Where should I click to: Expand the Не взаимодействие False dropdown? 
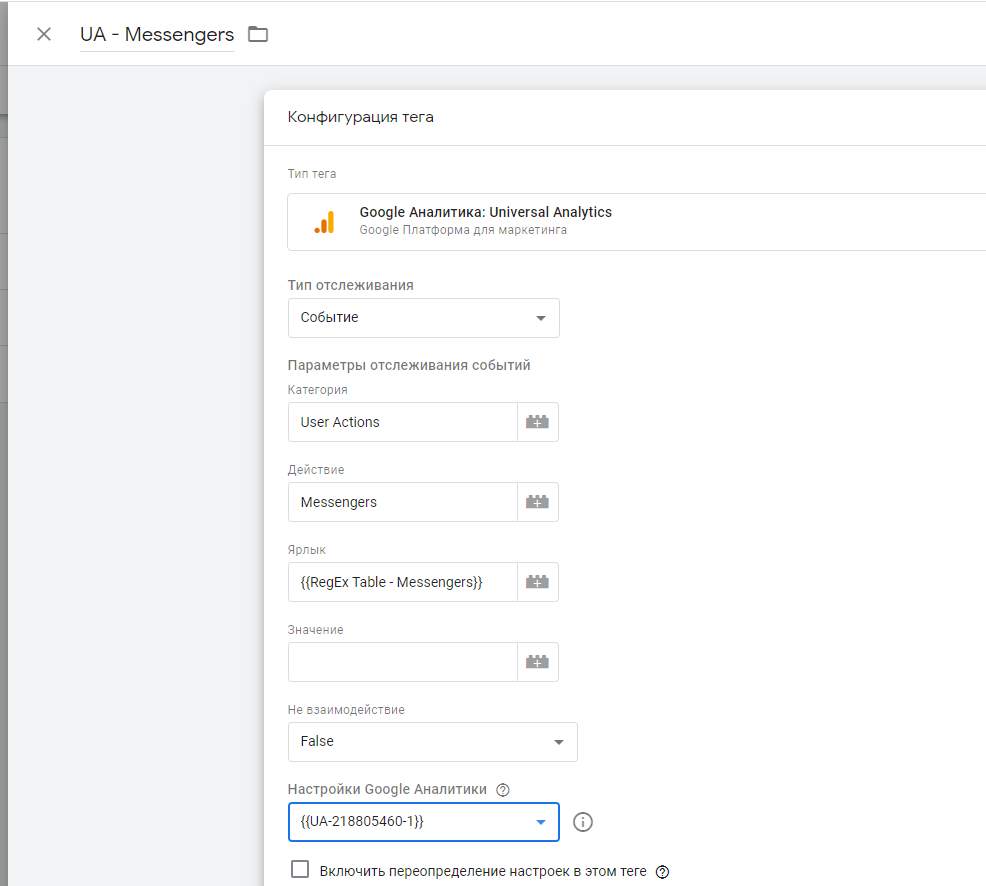tap(432, 742)
